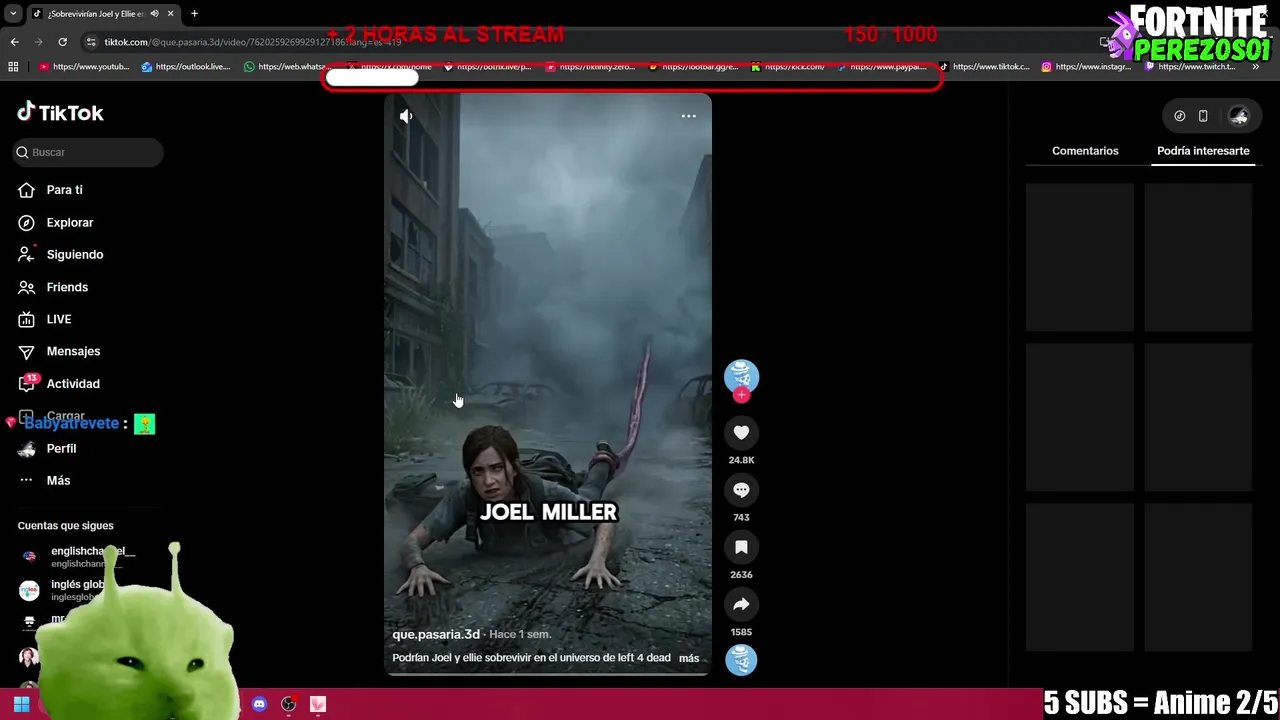Open site information icon in address bar
The width and height of the screenshot is (1280, 720).
[91, 42]
